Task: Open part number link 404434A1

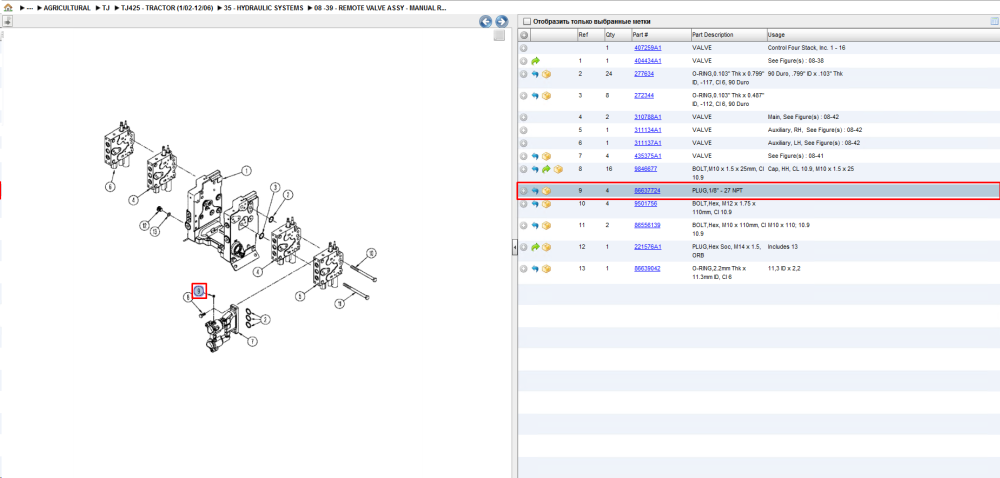Action: [647, 61]
